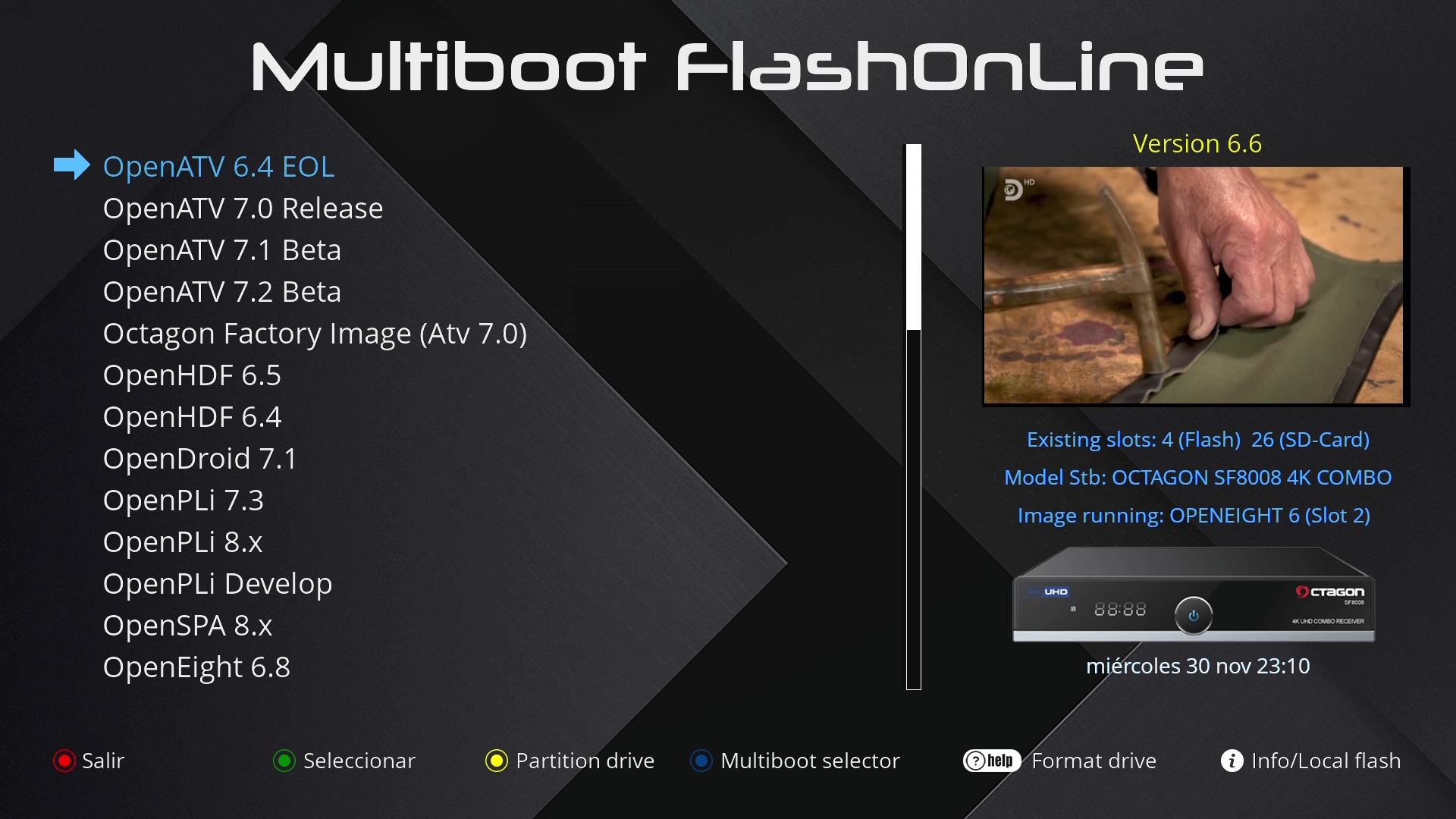Click the Format drive label
This screenshot has width=1456, height=819.
click(1094, 761)
